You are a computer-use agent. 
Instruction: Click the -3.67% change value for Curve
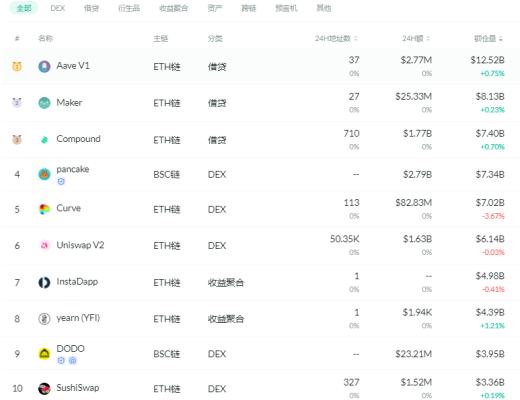(x=493, y=216)
